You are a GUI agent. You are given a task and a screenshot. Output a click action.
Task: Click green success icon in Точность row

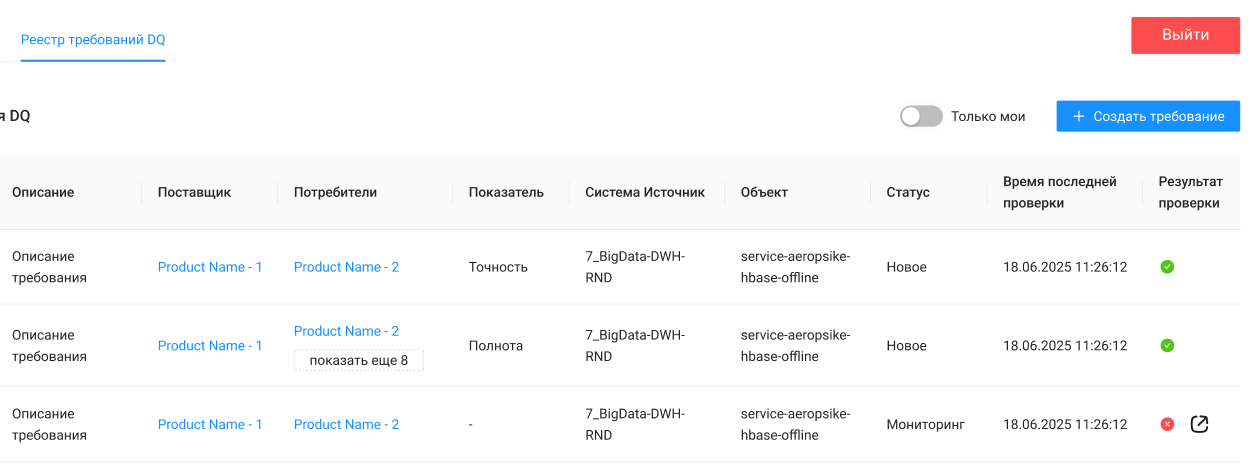(1167, 267)
